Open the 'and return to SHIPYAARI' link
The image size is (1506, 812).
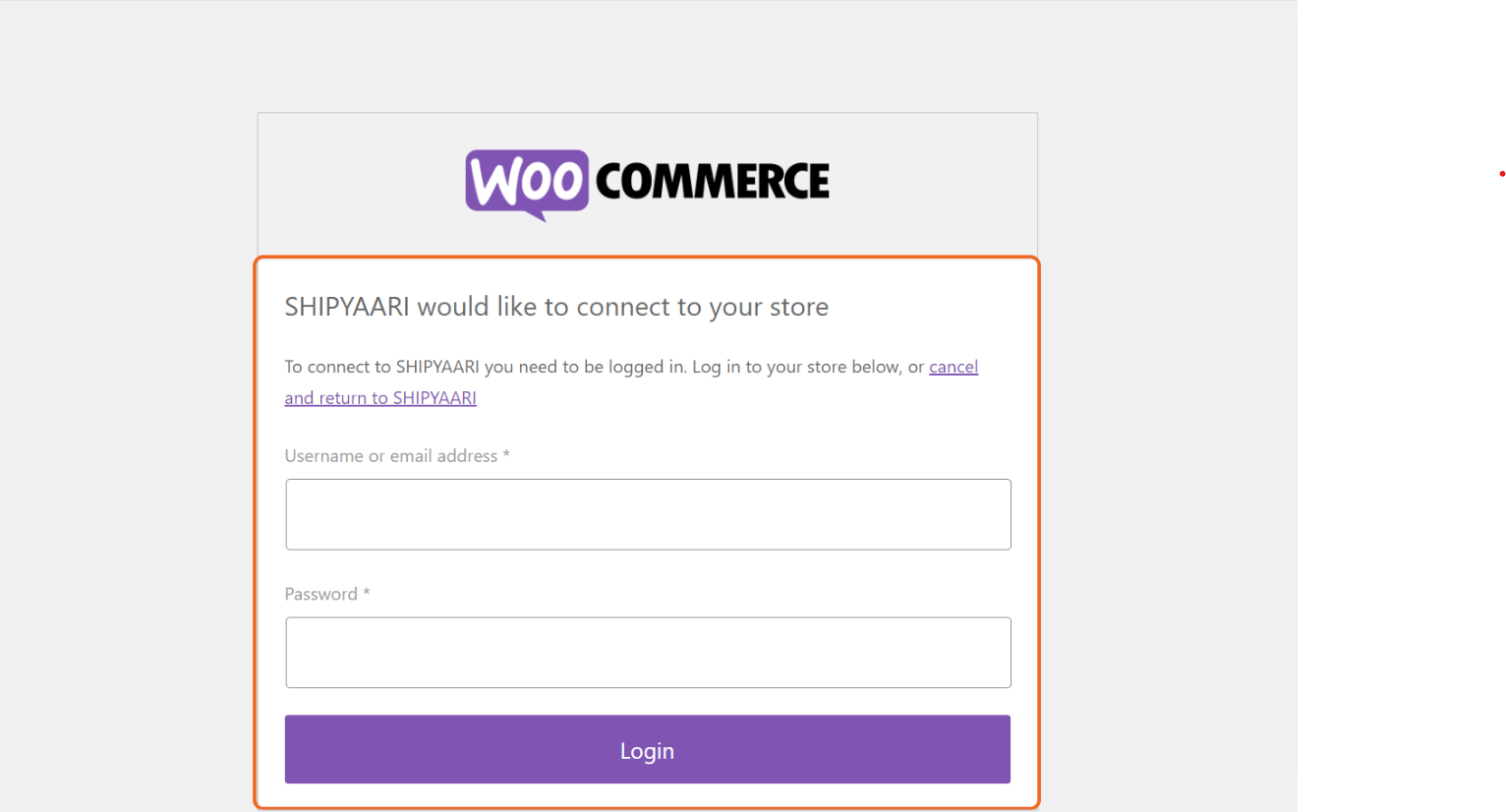380,398
